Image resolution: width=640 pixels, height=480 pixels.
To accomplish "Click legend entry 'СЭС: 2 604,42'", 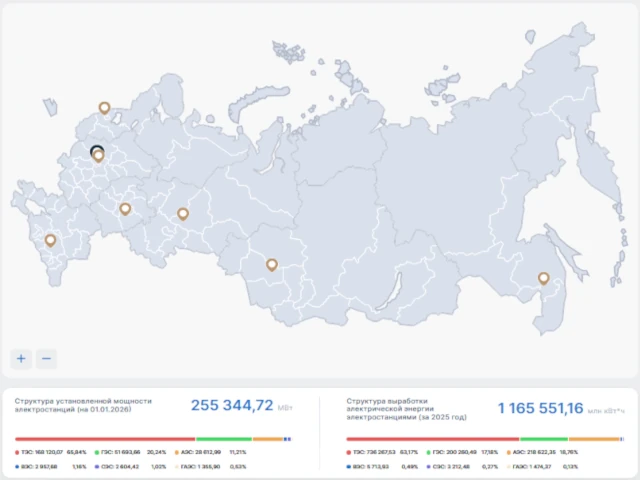I will tap(117, 467).
